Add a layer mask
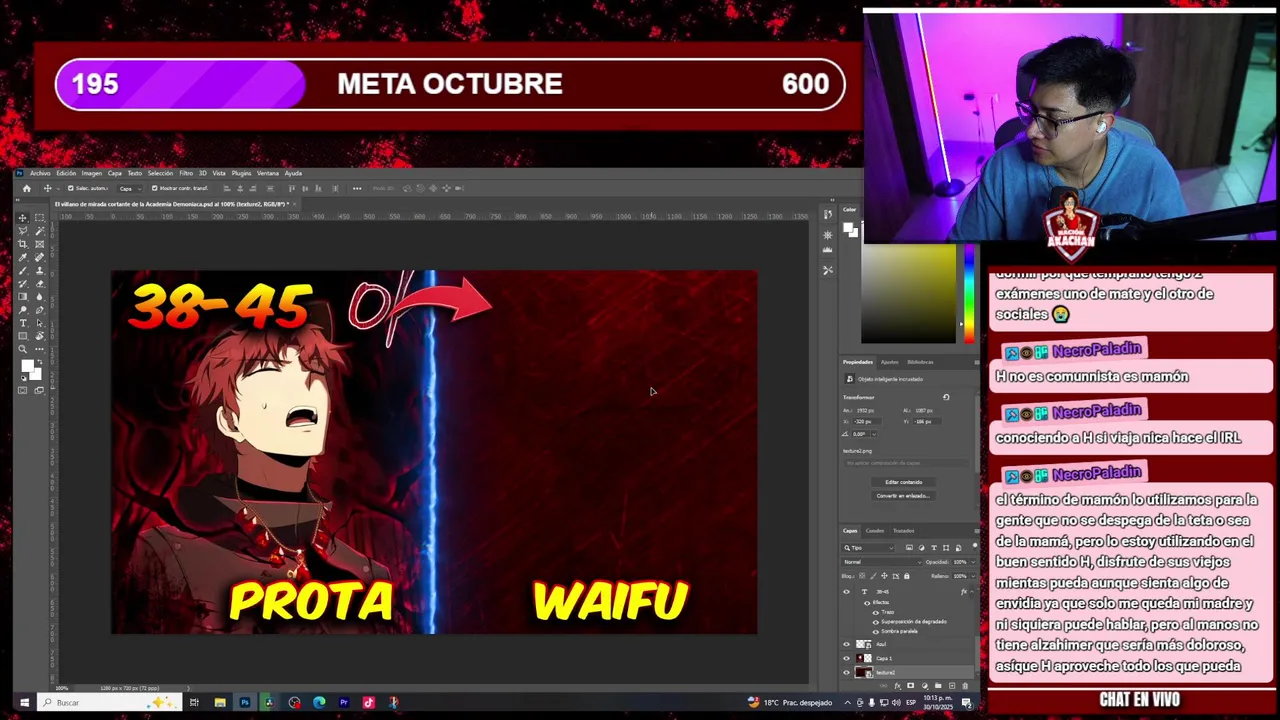Image resolution: width=1280 pixels, height=720 pixels. 911,686
